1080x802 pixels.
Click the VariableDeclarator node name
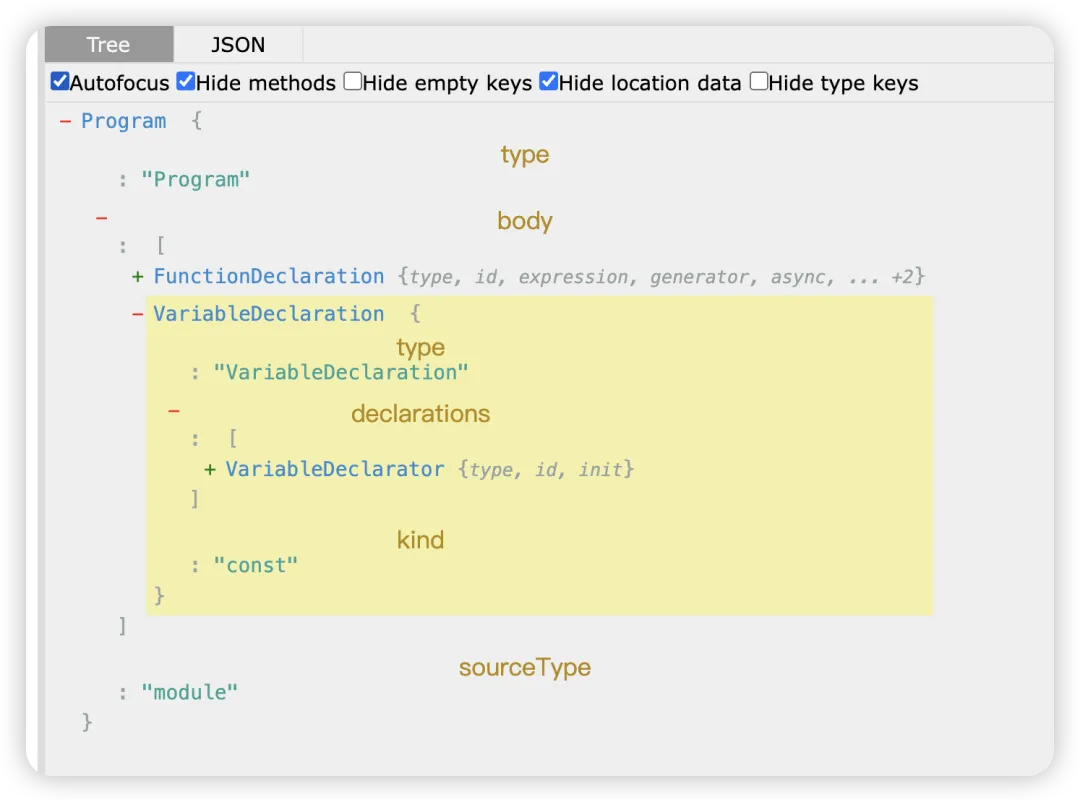335,469
